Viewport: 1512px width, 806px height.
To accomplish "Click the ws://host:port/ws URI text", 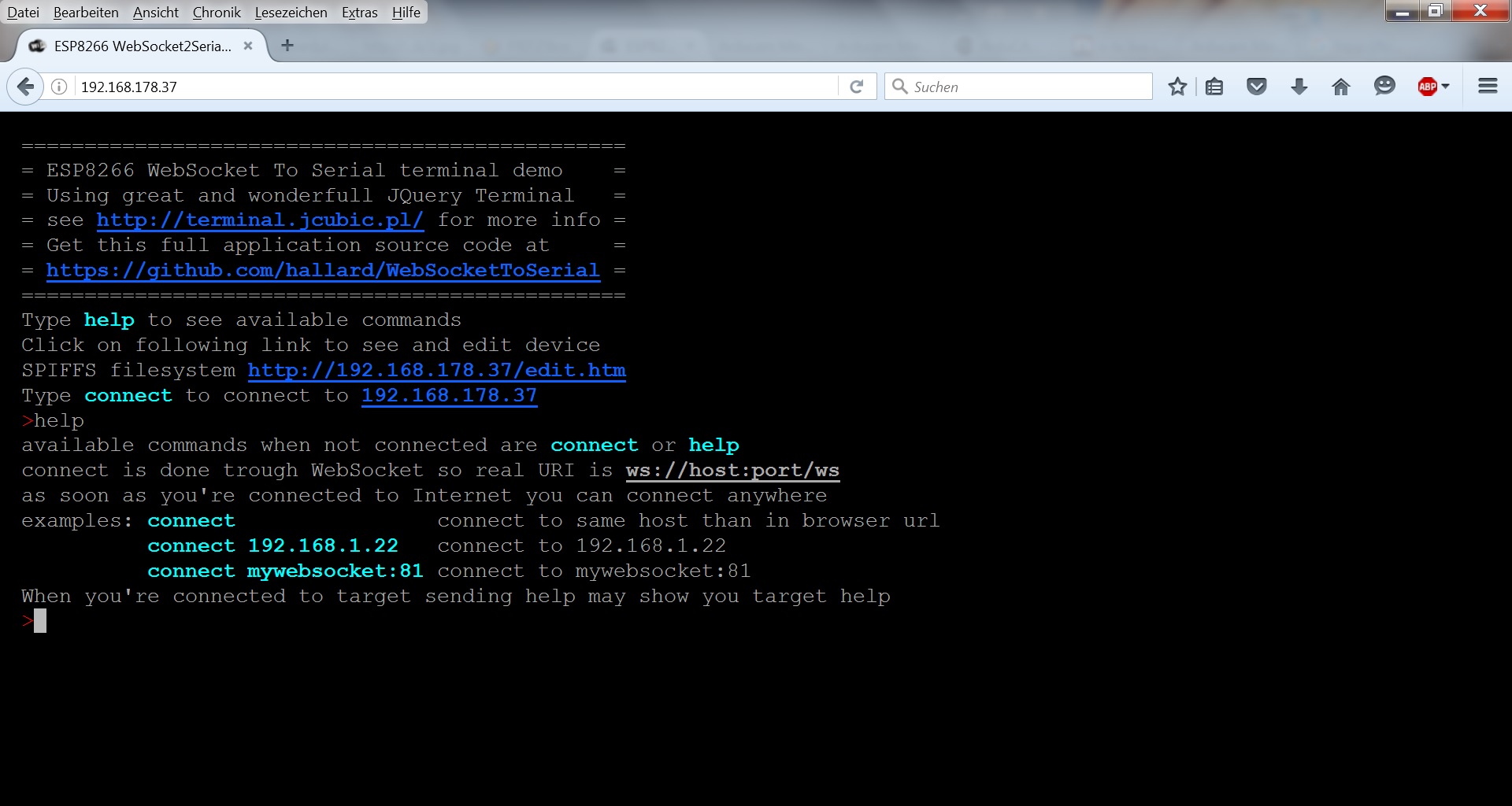I will coord(732,471).
